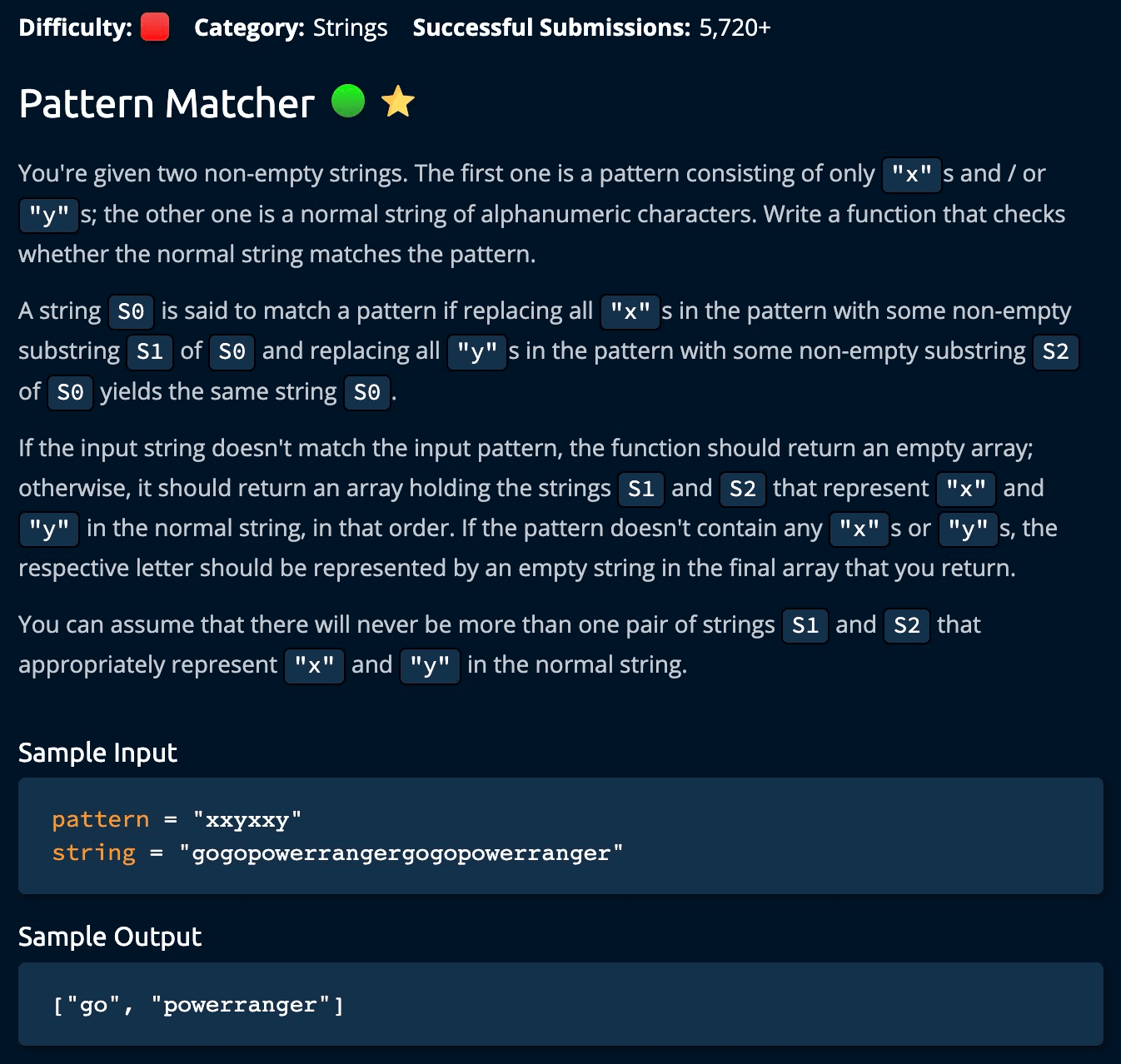Click the "y" chip before "s; the other one"
The height and width of the screenshot is (1064, 1121).
coord(48,215)
